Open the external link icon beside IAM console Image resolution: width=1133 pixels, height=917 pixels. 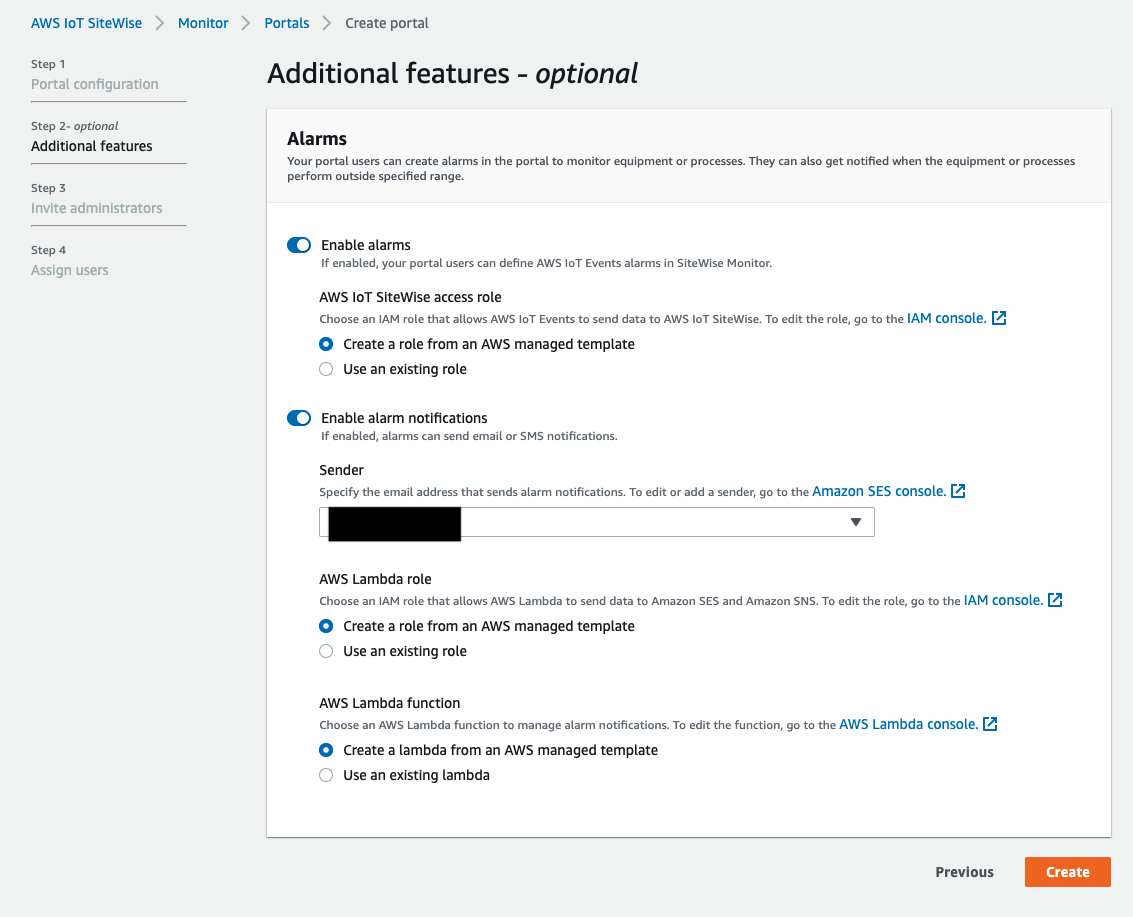point(998,317)
